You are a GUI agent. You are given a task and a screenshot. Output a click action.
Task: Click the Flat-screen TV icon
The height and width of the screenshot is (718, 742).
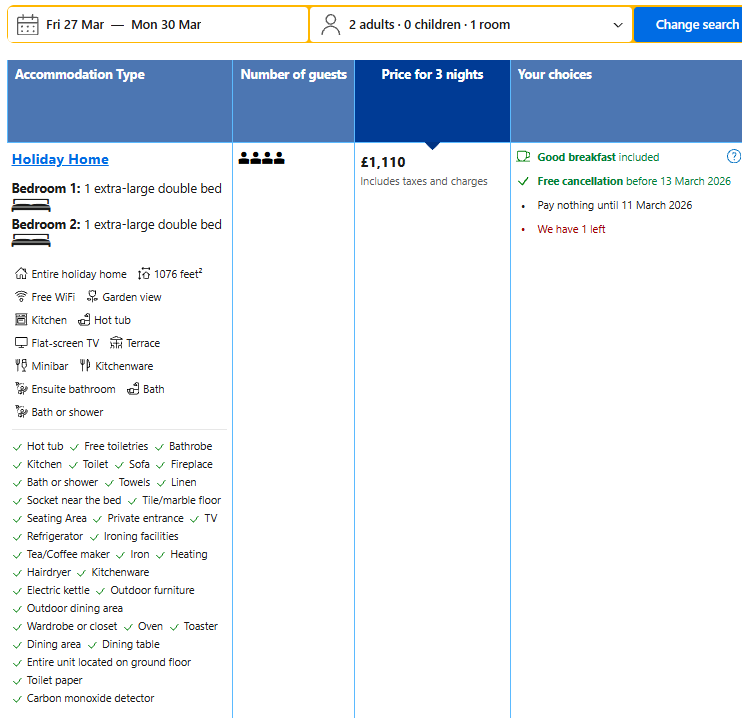pyautogui.click(x=21, y=343)
